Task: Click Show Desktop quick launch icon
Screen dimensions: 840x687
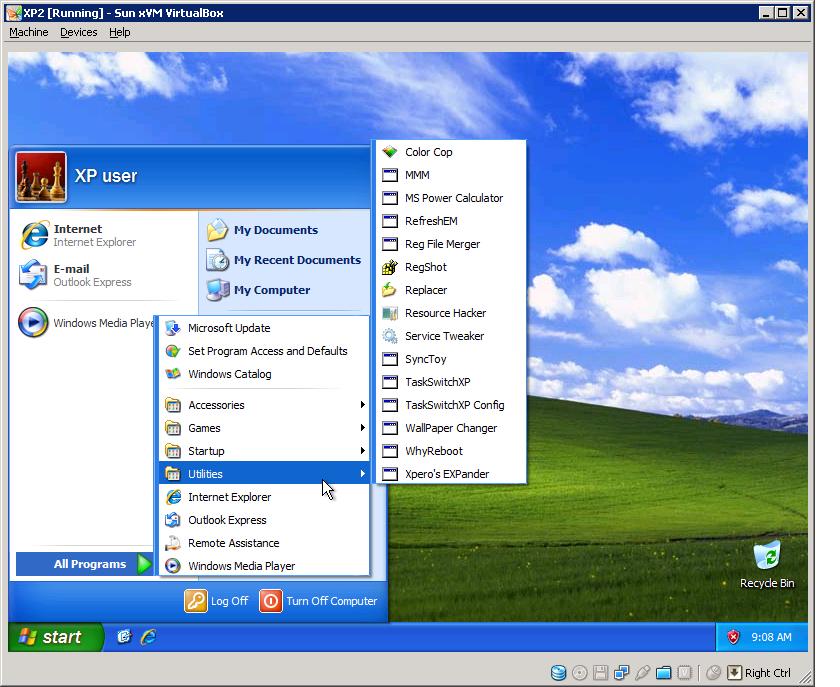Action: pyautogui.click(x=124, y=637)
